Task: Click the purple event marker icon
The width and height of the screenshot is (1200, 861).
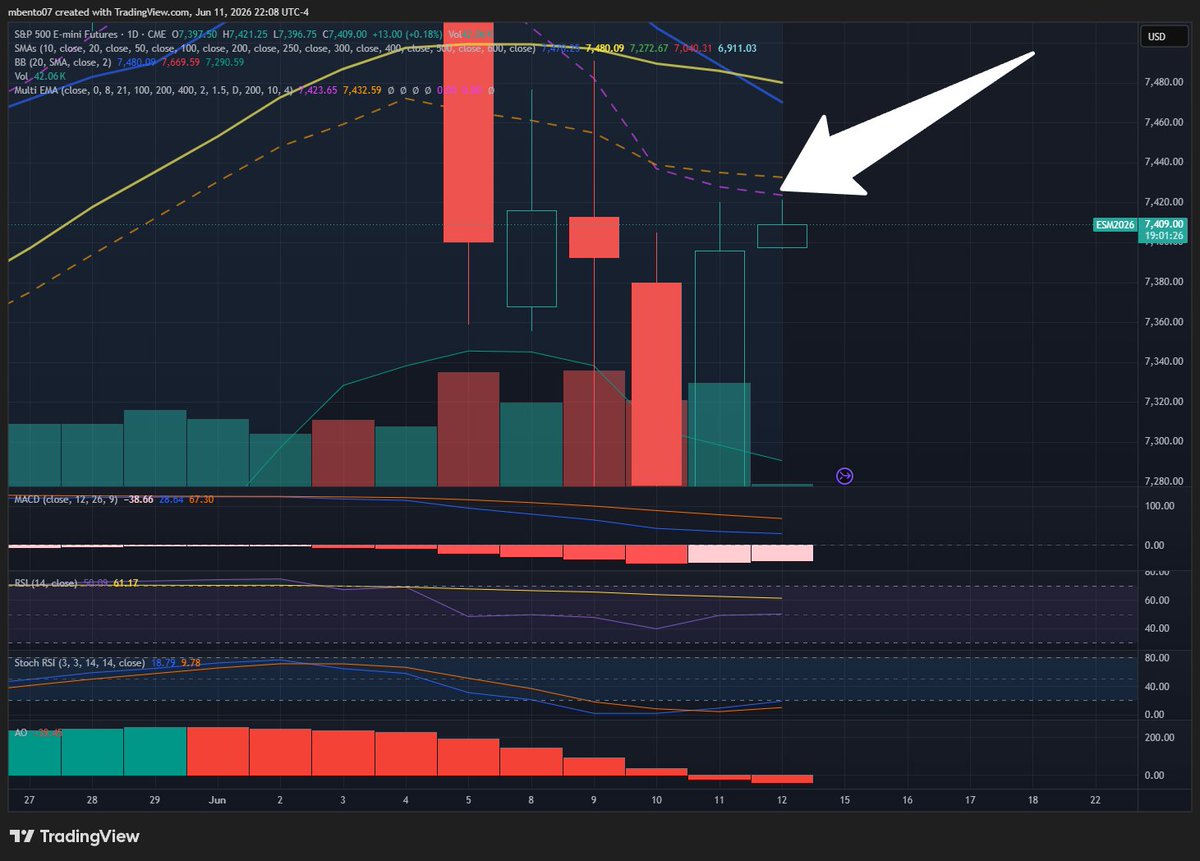Action: [x=844, y=476]
